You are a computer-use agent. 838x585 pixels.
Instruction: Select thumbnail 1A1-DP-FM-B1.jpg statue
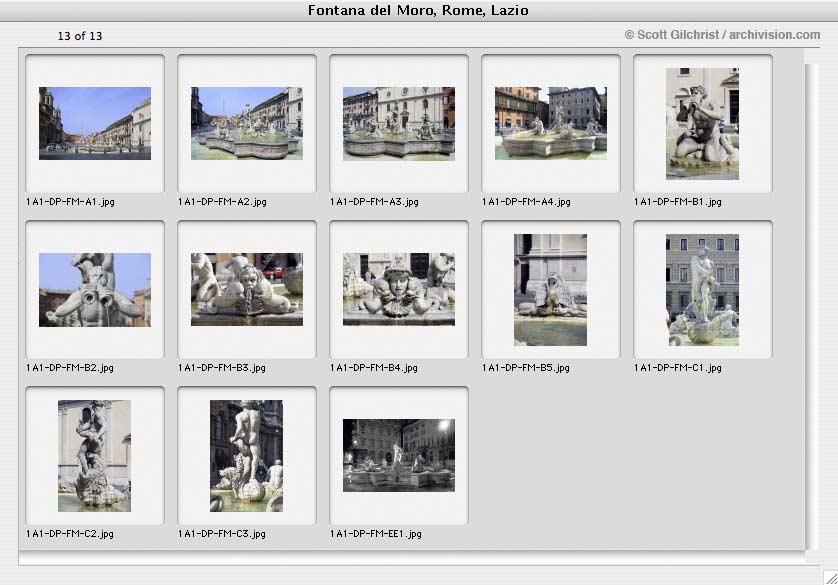coord(702,123)
